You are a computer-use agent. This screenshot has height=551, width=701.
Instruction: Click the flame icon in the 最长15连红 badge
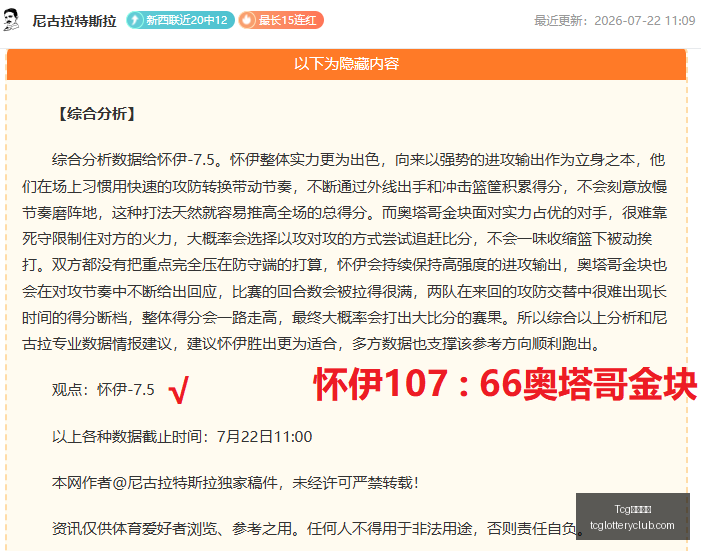pyautogui.click(x=247, y=20)
